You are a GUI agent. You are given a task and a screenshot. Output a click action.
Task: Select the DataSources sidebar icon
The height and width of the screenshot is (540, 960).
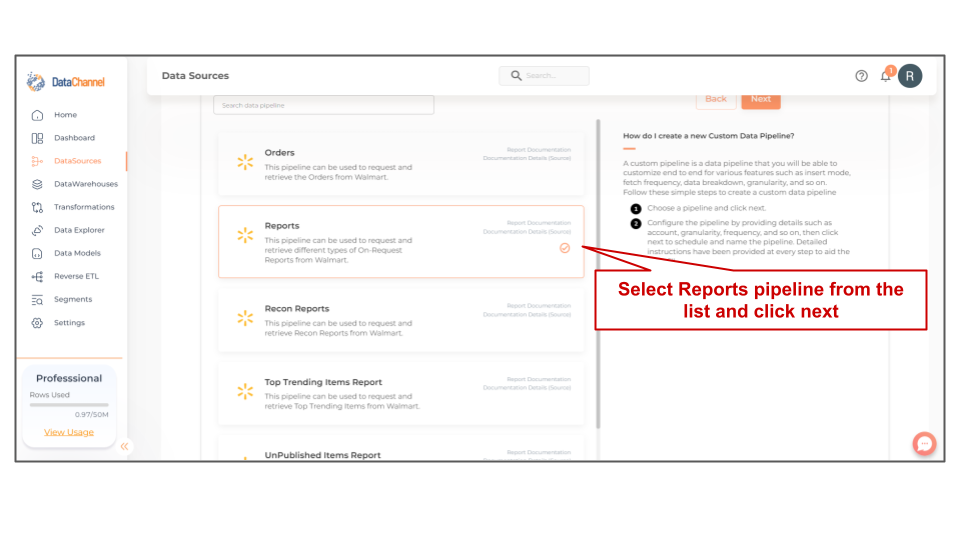tap(37, 161)
